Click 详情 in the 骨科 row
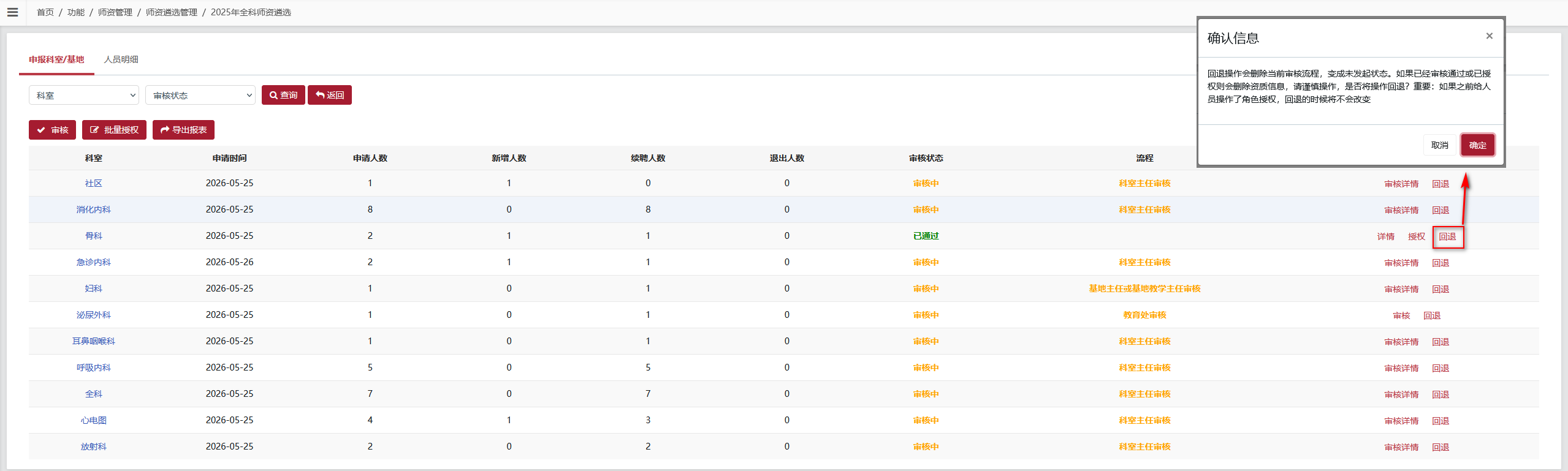Screen dimensions: 1568x471 point(1385,236)
